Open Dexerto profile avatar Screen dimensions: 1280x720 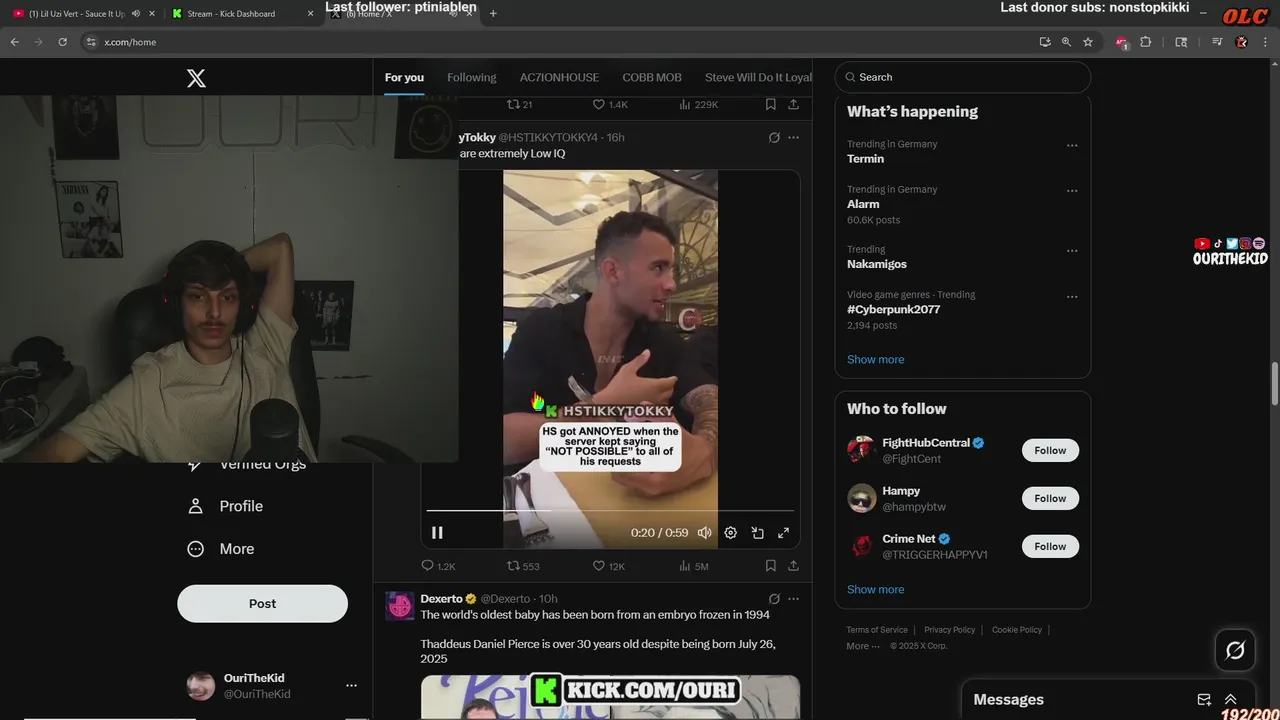(x=400, y=606)
